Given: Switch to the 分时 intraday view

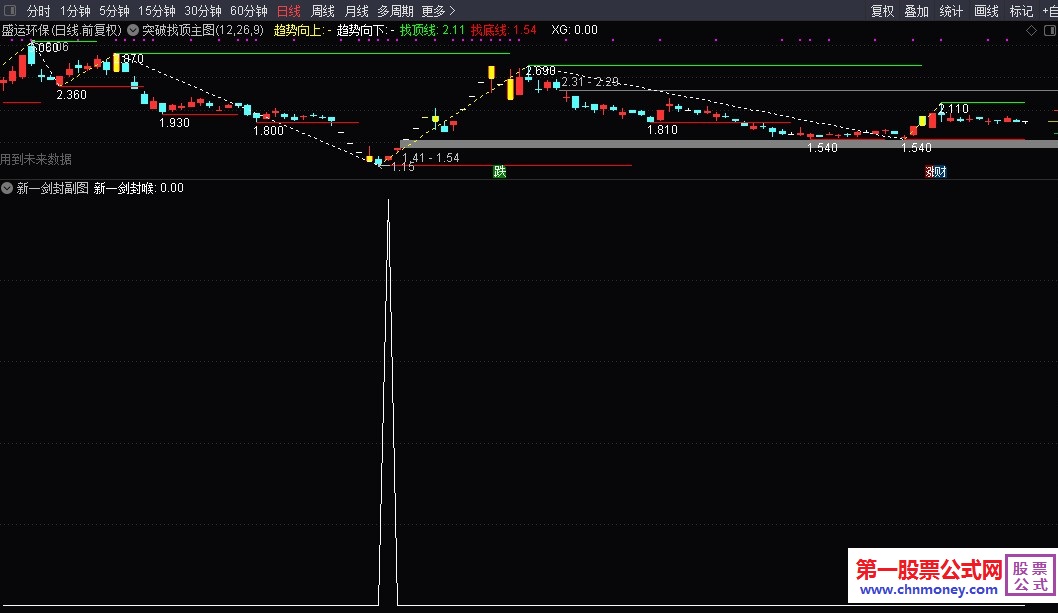Looking at the screenshot, I should [38, 11].
